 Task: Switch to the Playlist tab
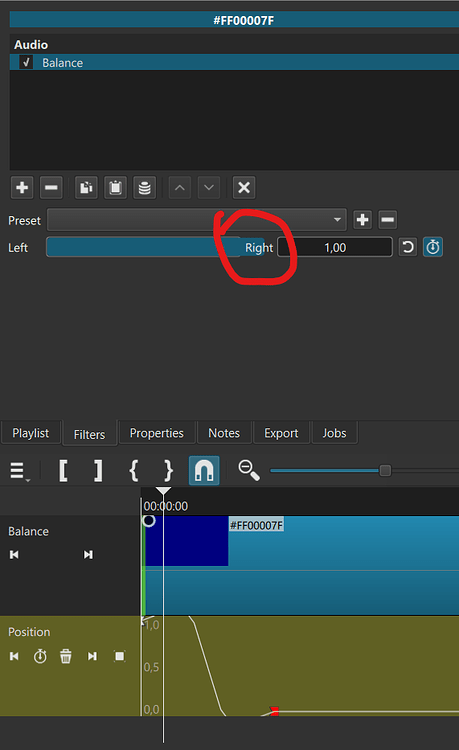[x=31, y=433]
